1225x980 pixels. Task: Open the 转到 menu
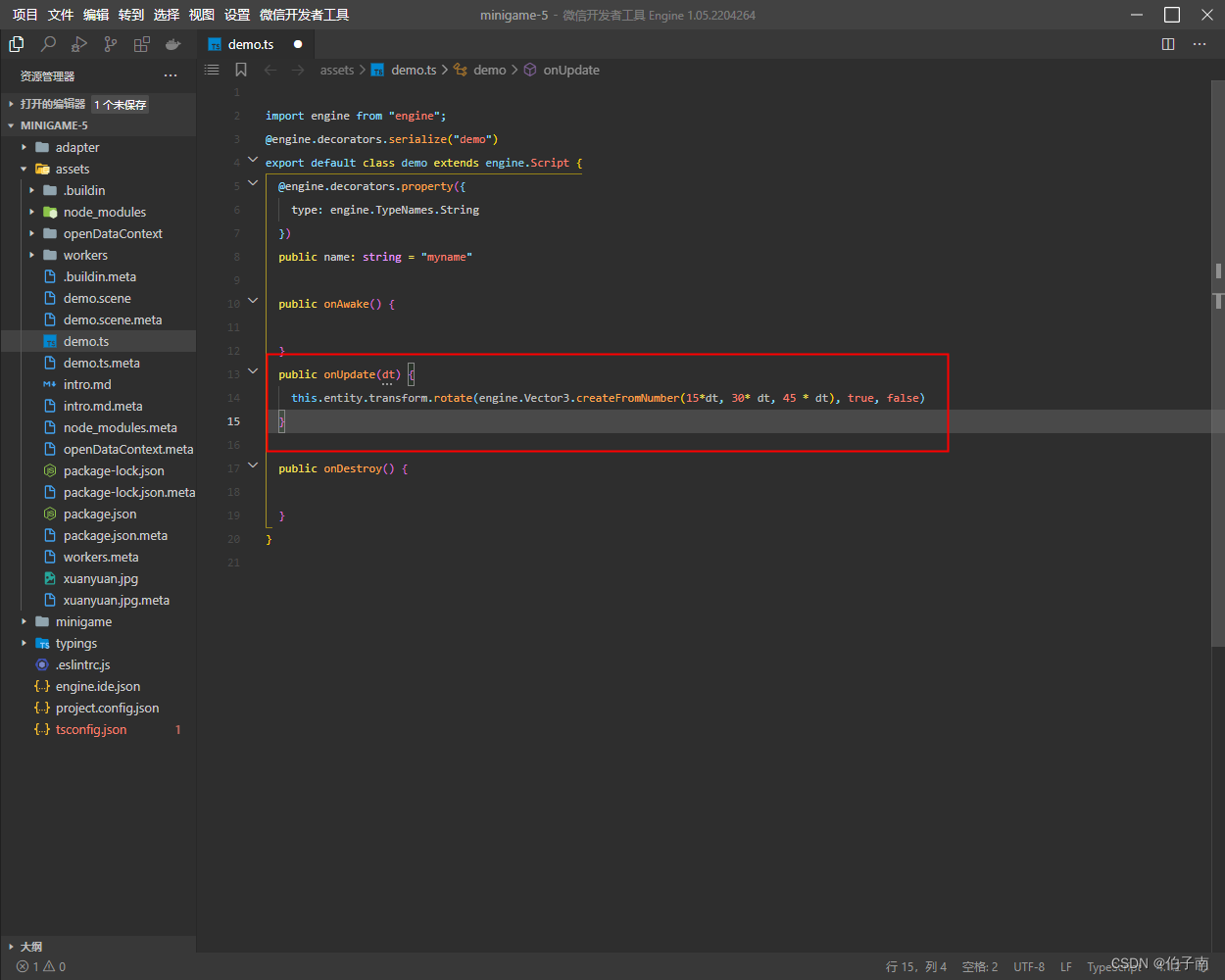click(x=131, y=15)
